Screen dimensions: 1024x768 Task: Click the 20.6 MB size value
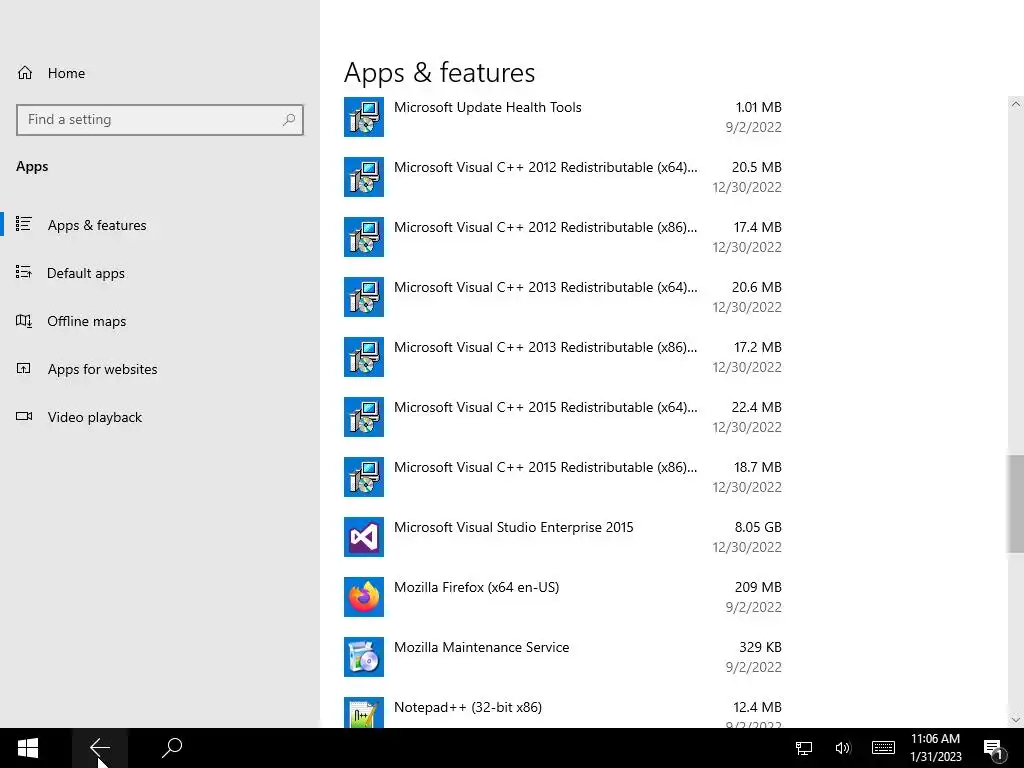click(756, 287)
